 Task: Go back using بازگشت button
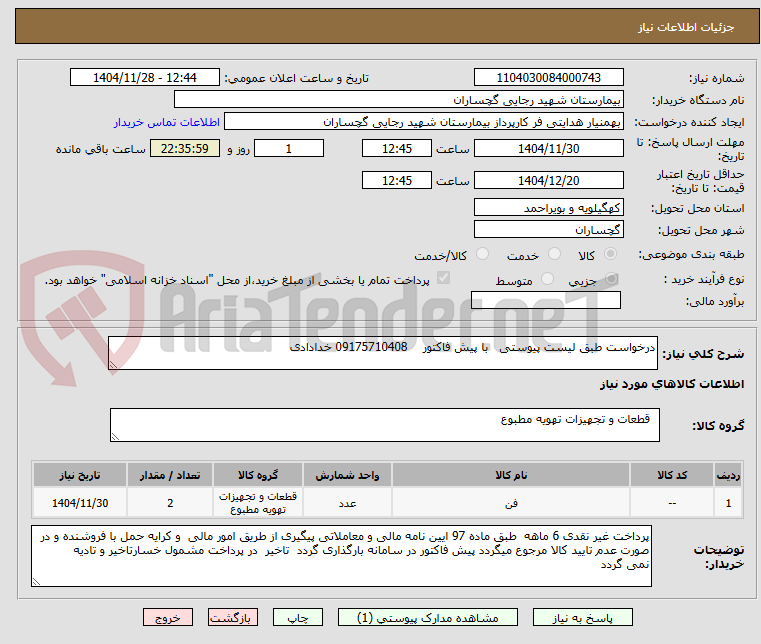232,617
